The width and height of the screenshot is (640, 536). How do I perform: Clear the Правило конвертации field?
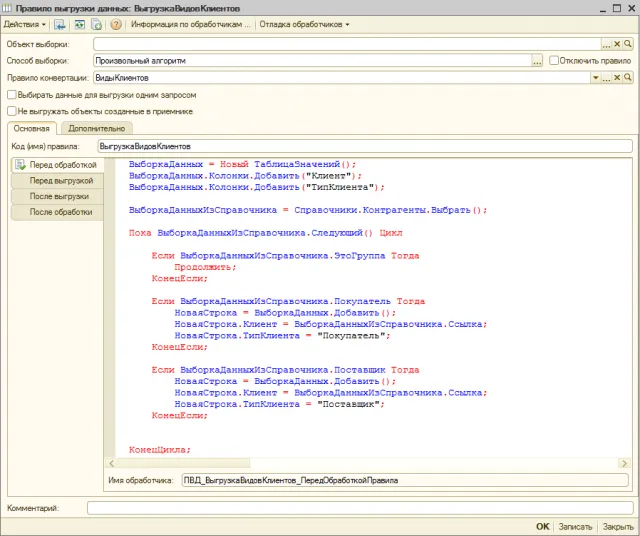tap(617, 78)
